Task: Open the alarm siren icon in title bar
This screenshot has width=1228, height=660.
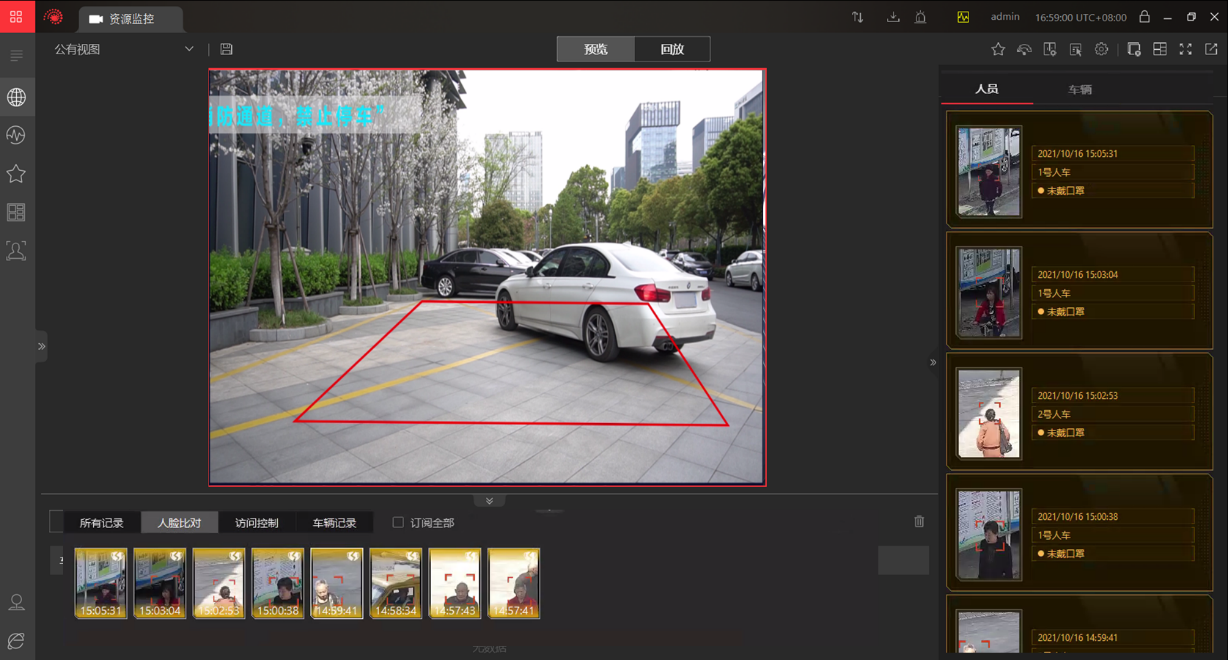Action: click(x=920, y=17)
